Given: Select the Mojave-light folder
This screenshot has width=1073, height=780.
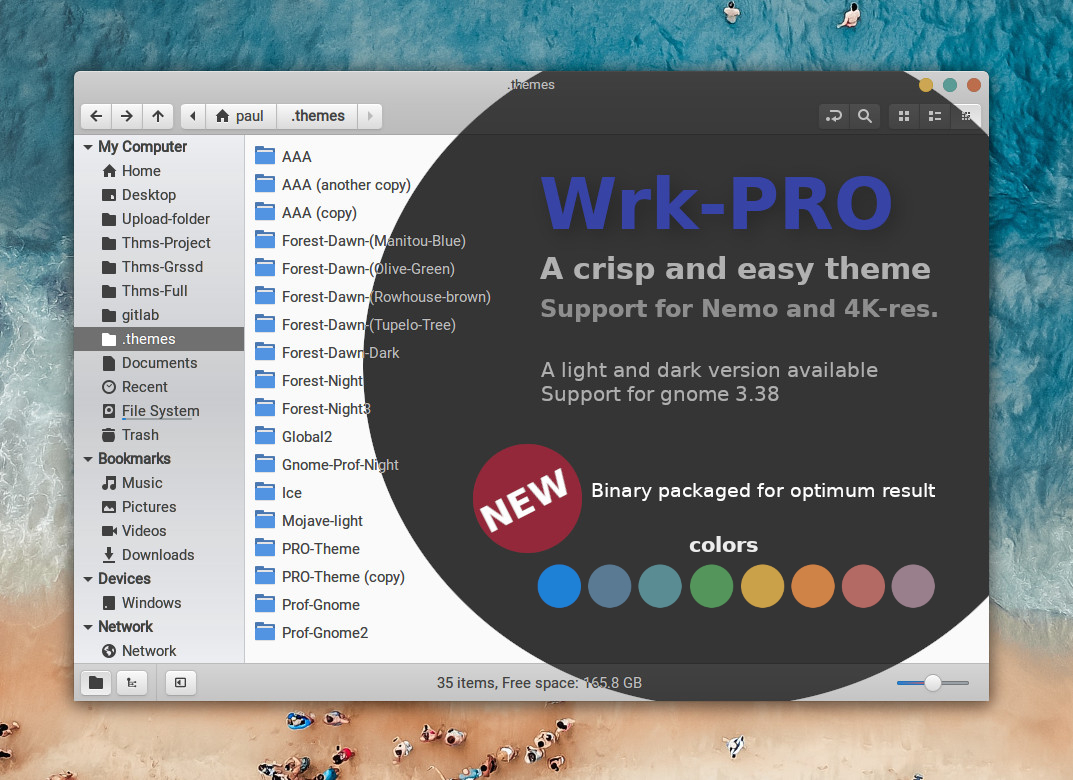Looking at the screenshot, I should click(x=309, y=521).
